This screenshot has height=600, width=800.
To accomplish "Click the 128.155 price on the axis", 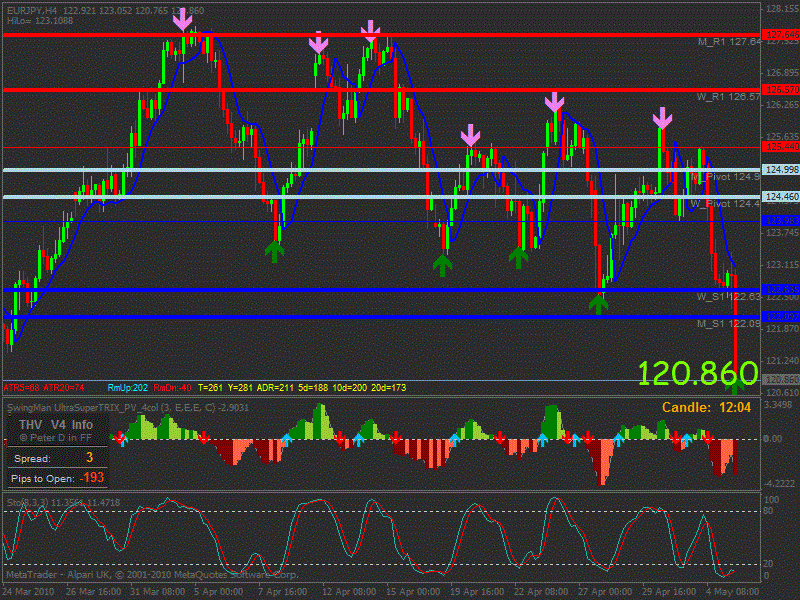I will click(x=782, y=9).
